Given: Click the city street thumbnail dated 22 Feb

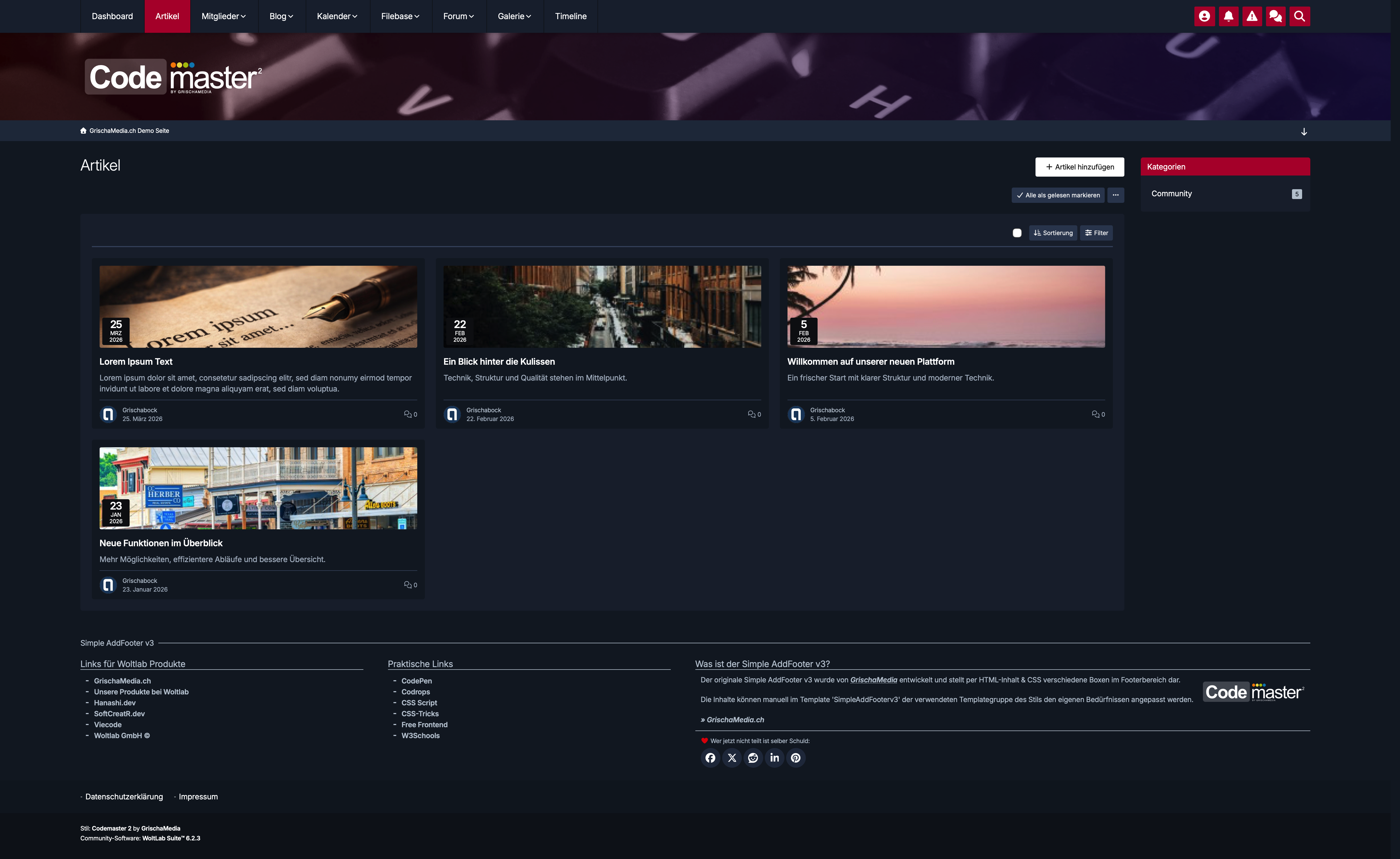Looking at the screenshot, I should 602,307.
